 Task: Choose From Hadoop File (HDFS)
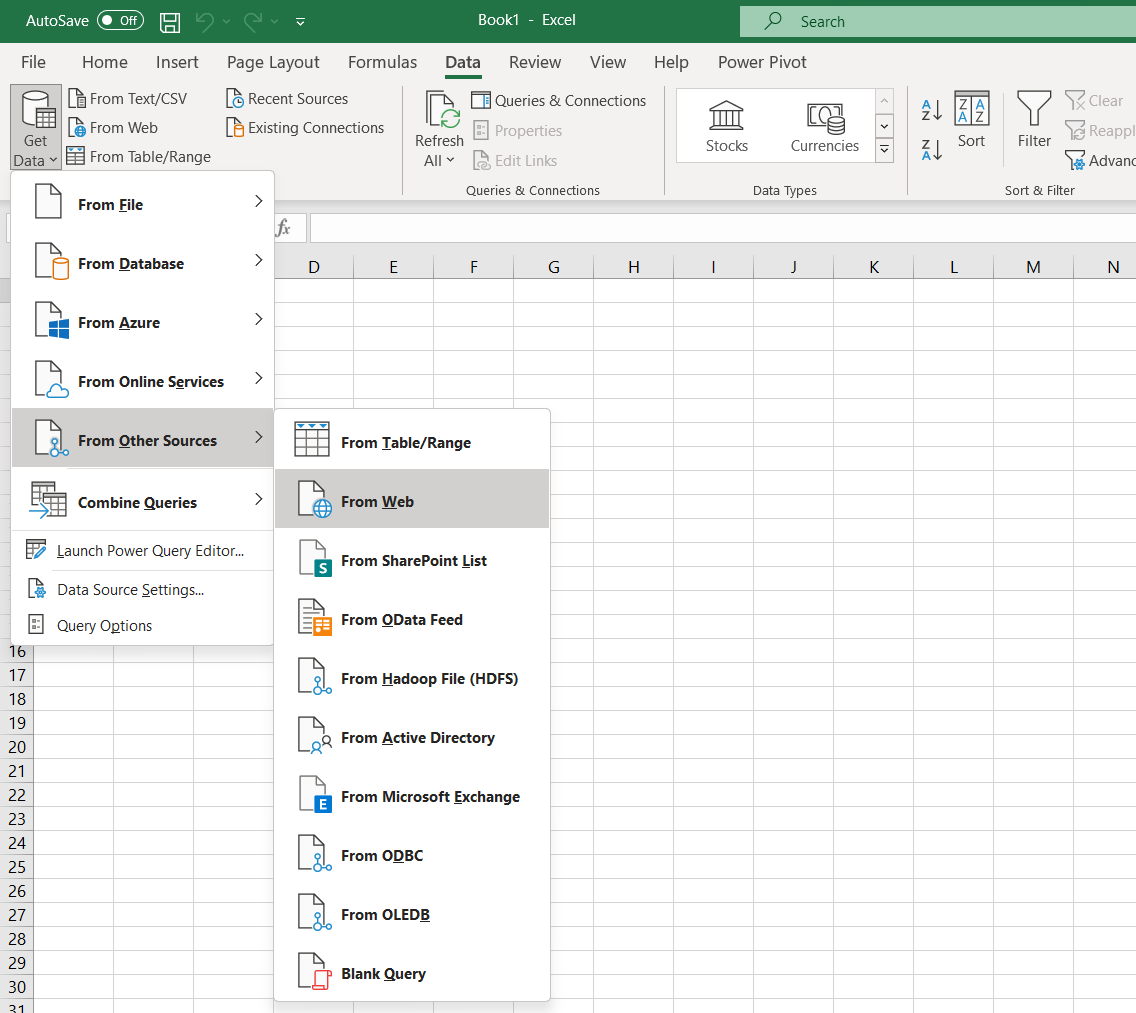click(412, 678)
